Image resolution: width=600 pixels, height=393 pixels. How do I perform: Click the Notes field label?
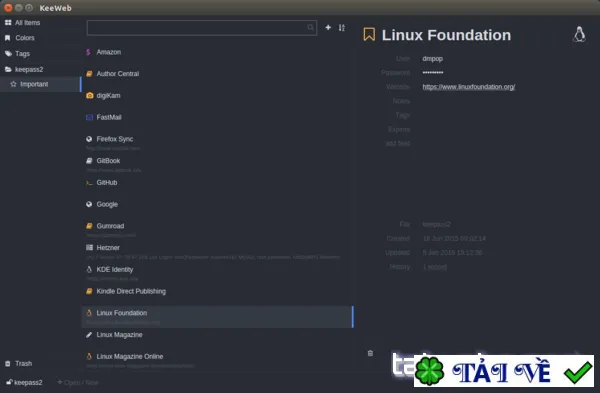(401, 101)
